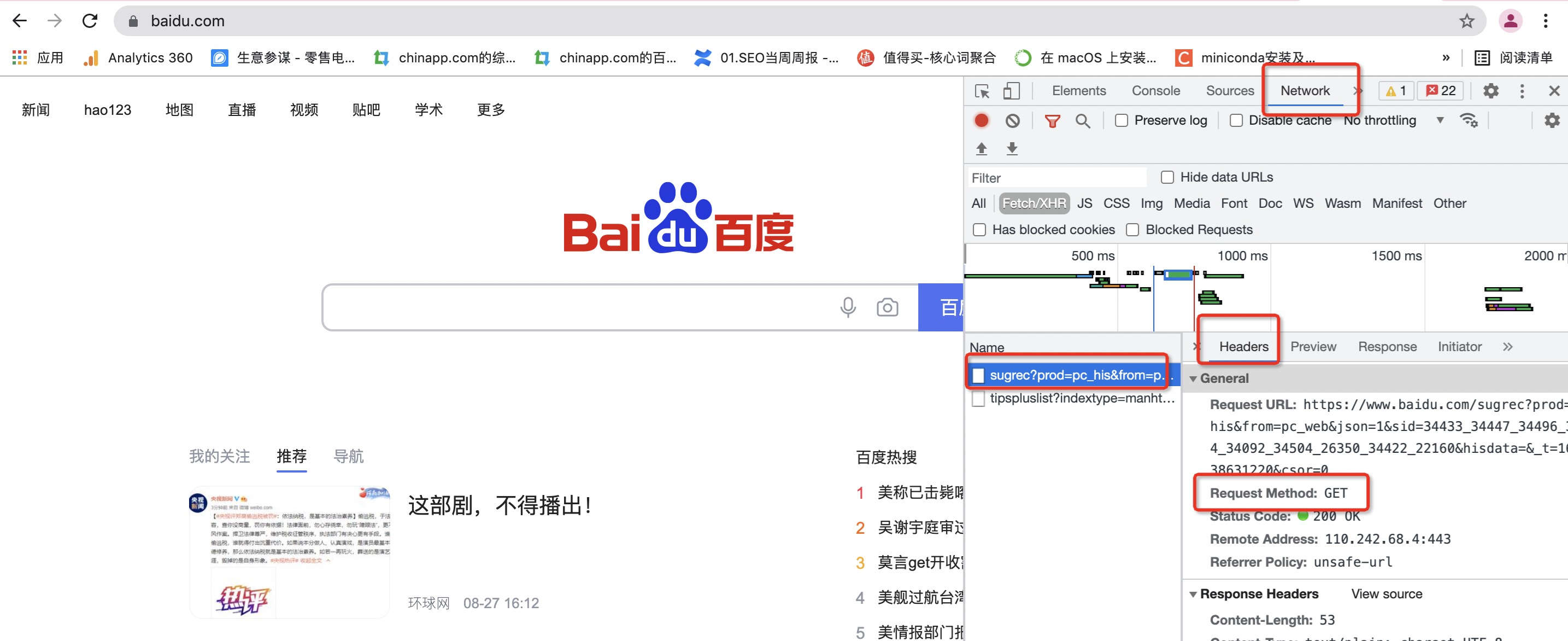Image resolution: width=1568 pixels, height=641 pixels.
Task: Click View source for response headers
Action: coord(1387,594)
